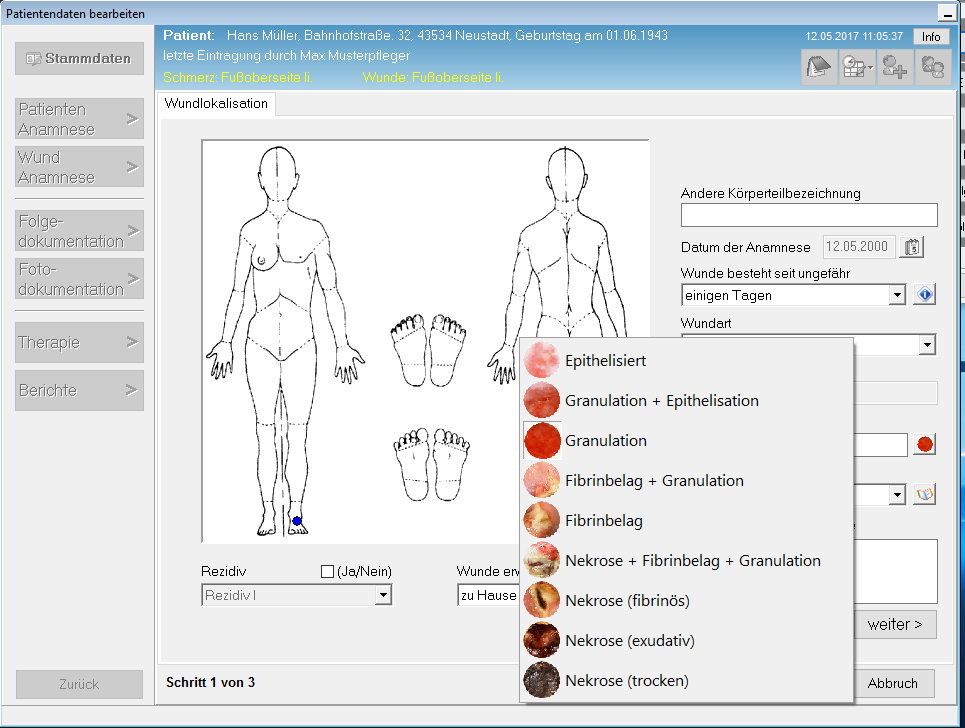Screen dimensions: 965x728
Task: Open the notepad icon in the header
Action: [819, 67]
